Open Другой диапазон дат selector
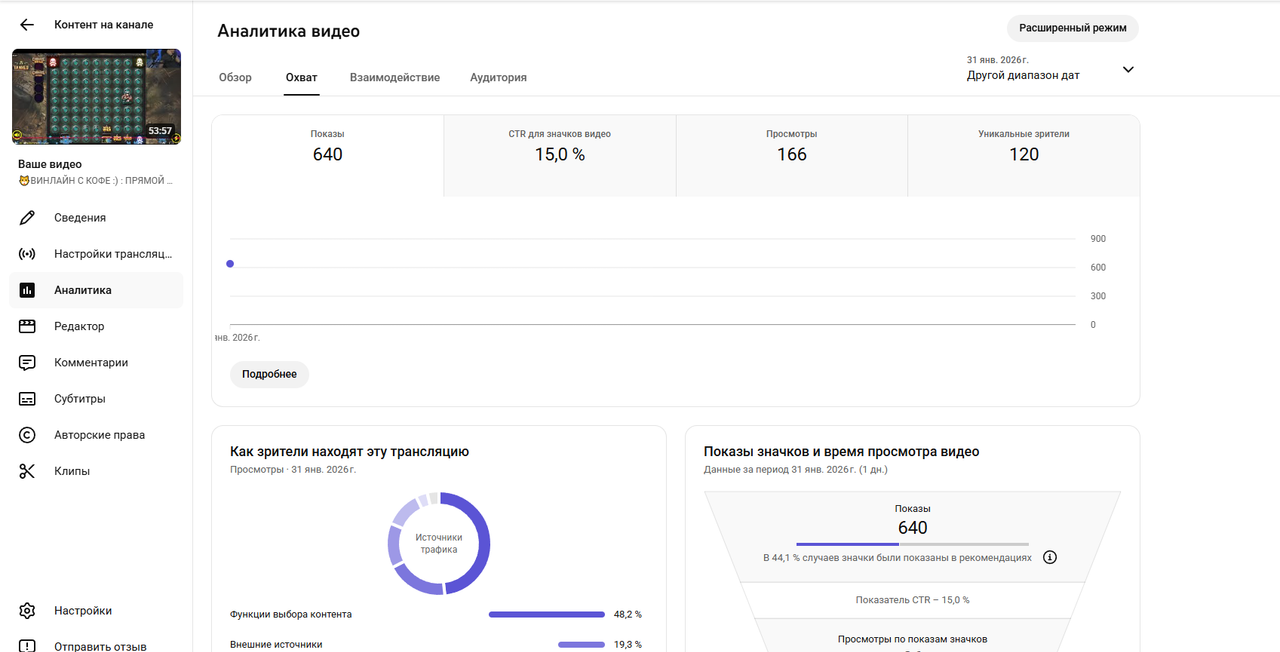 (x=1050, y=68)
